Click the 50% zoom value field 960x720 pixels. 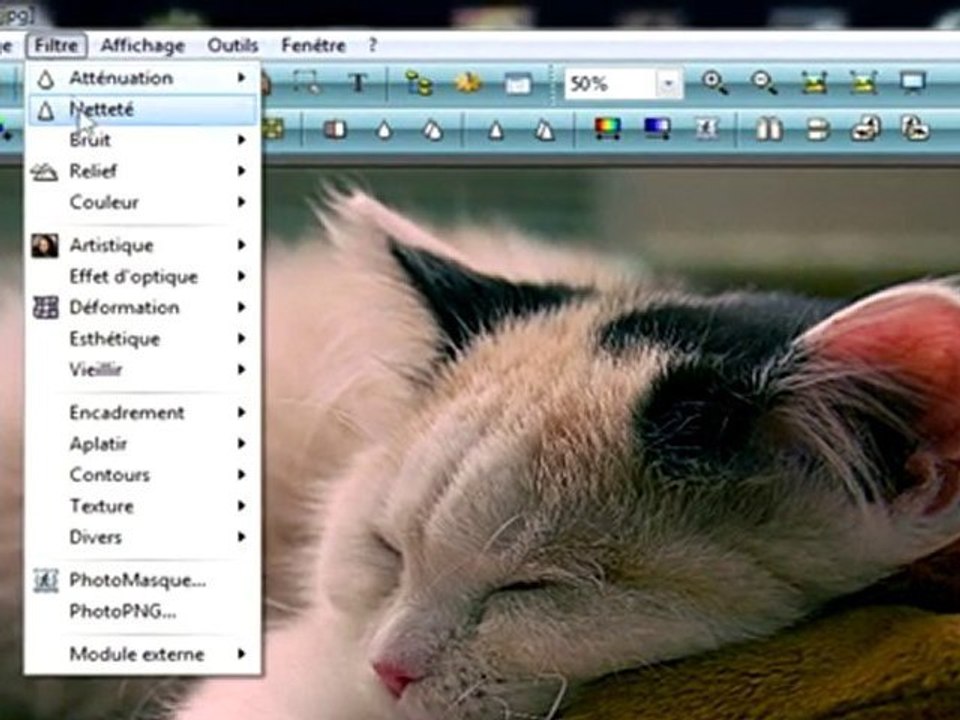tap(610, 83)
